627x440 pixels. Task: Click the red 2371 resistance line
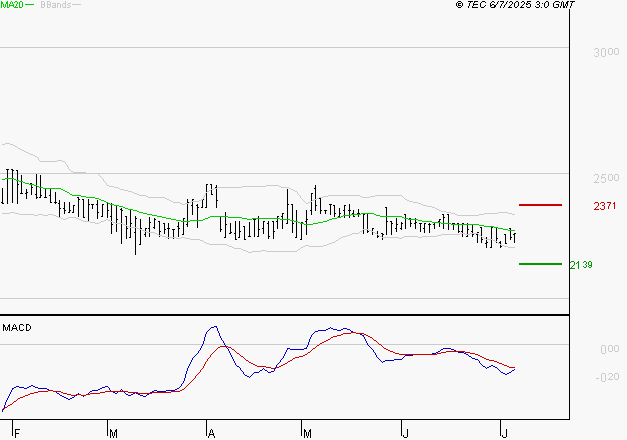[x=539, y=205]
